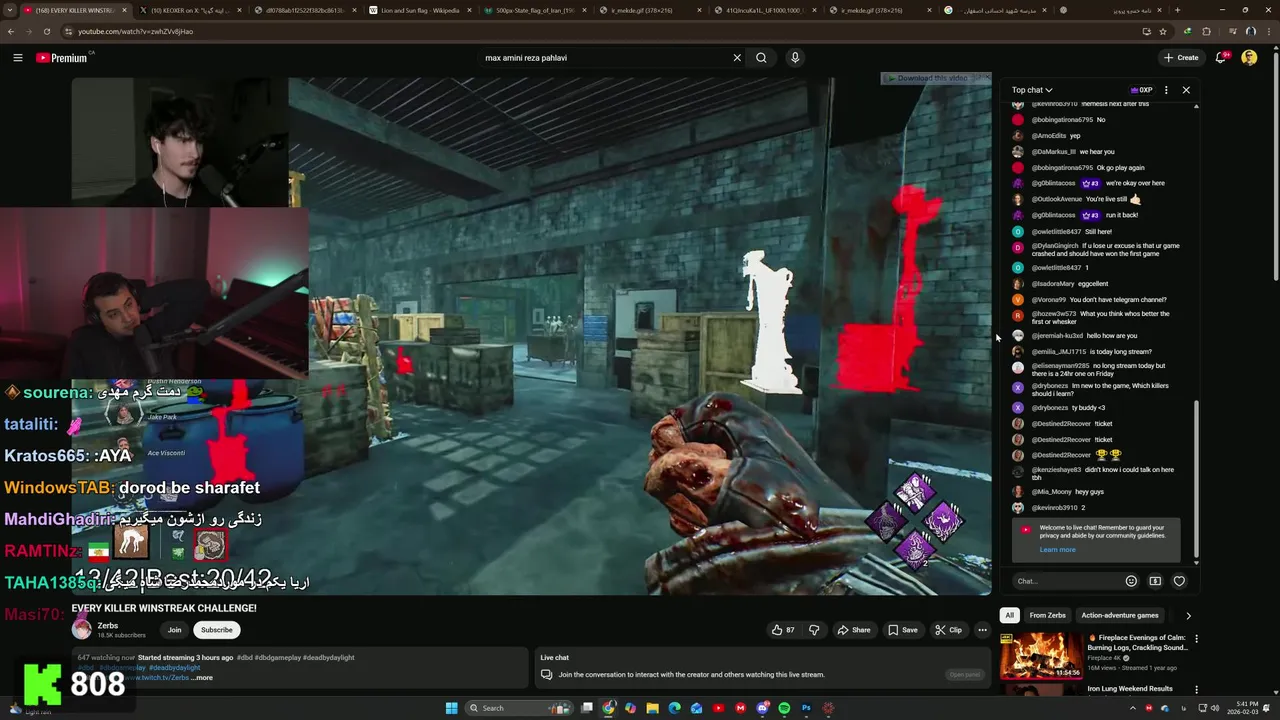Open the browser extensions puzzle icon
1280x720 pixels.
pyautogui.click(x=1206, y=31)
